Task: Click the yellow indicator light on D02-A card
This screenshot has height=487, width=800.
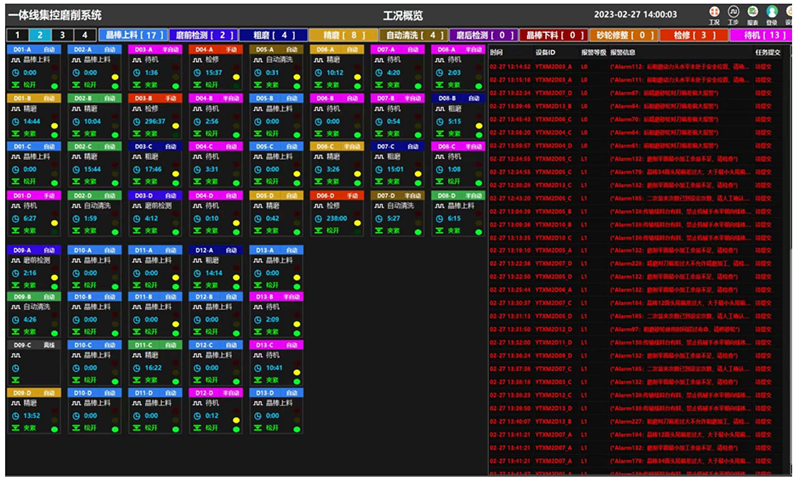Action: click(x=116, y=77)
